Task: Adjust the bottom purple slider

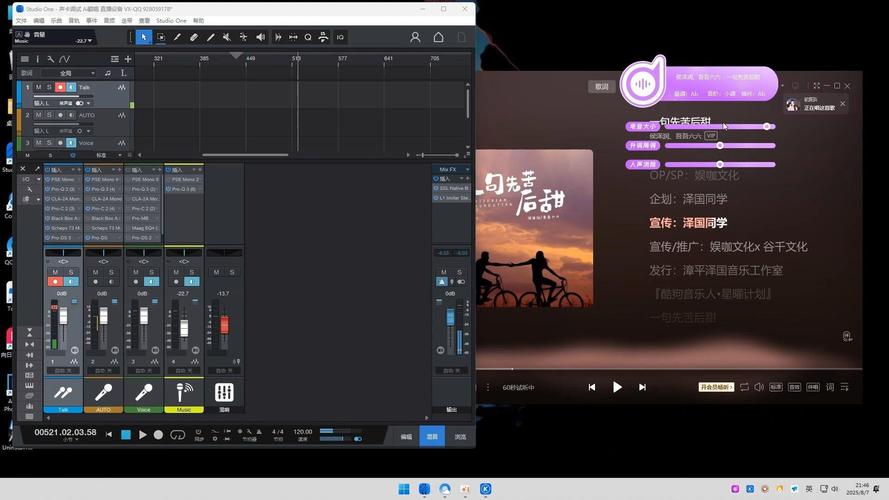Action: (x=720, y=164)
